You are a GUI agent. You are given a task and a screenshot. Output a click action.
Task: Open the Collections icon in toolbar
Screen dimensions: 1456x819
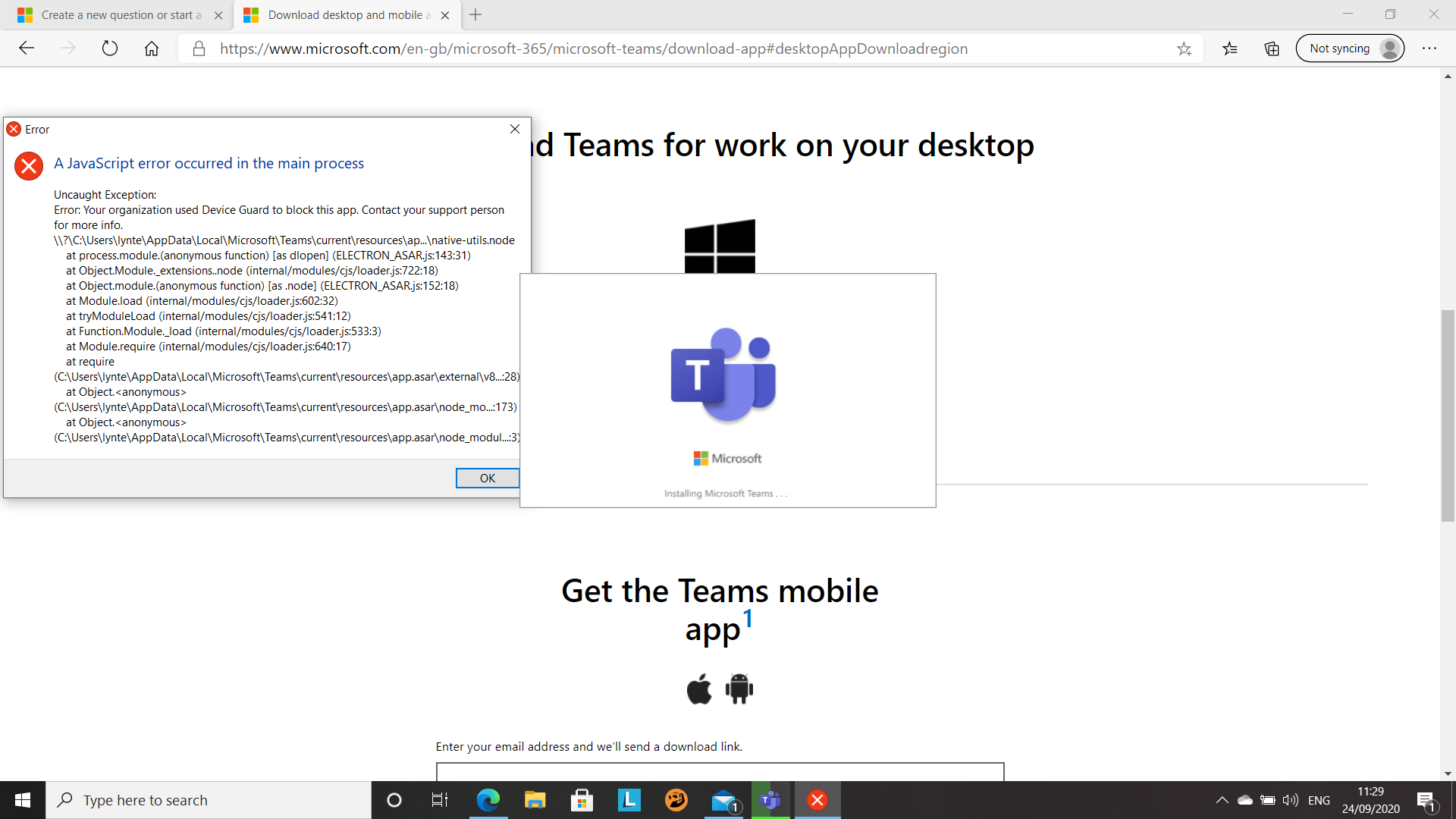pos(1272,49)
